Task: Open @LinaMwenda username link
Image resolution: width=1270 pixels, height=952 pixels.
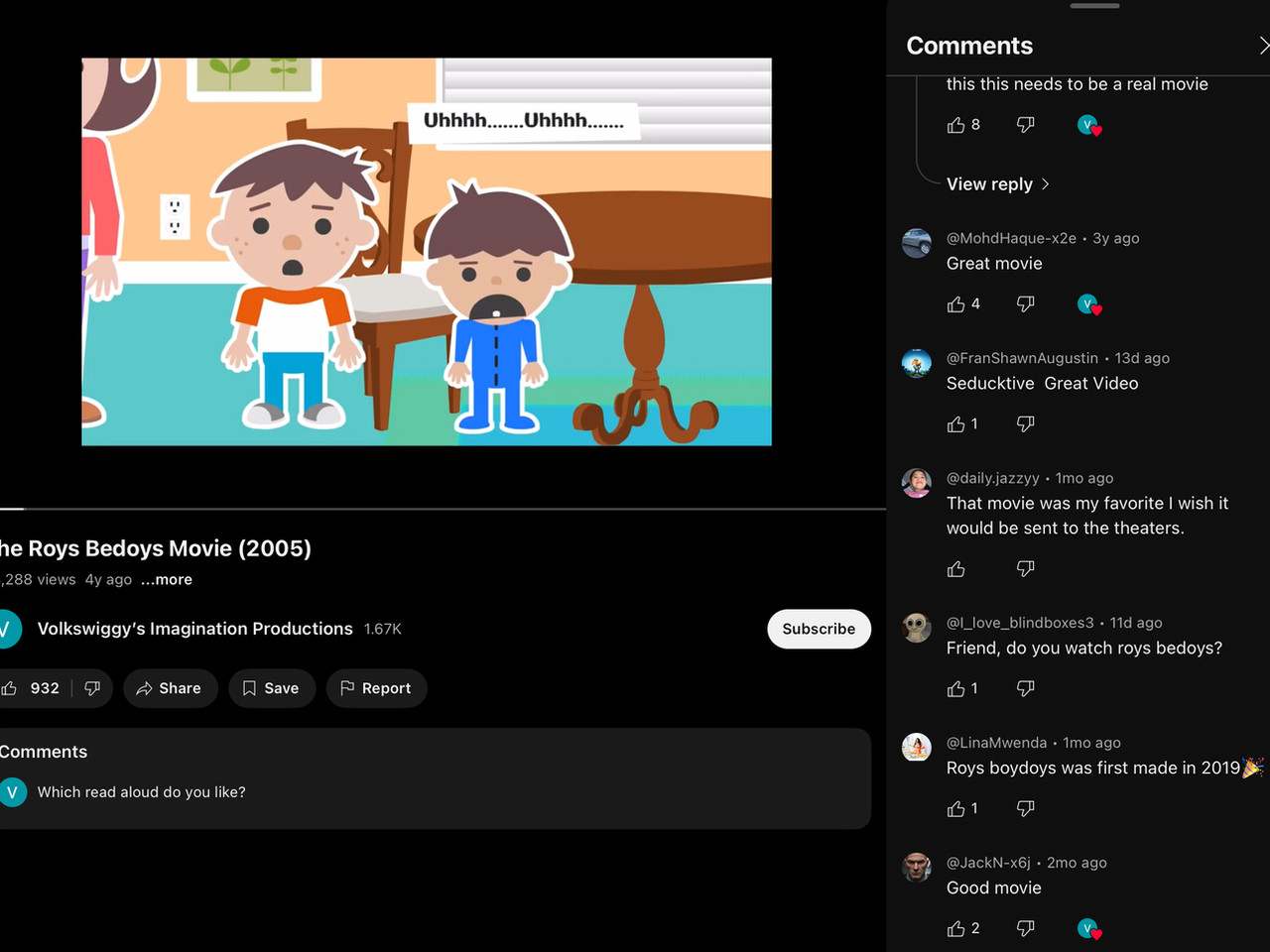Action: (x=996, y=743)
